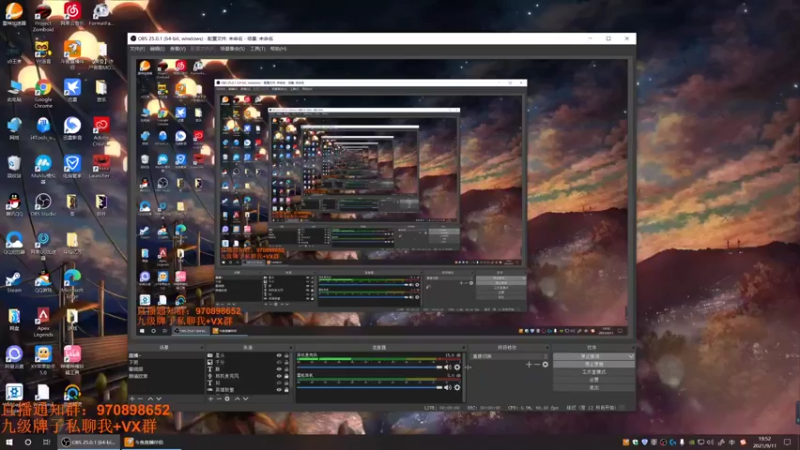Open the Windows Start menu
800x450 pixels.
(x=9, y=442)
